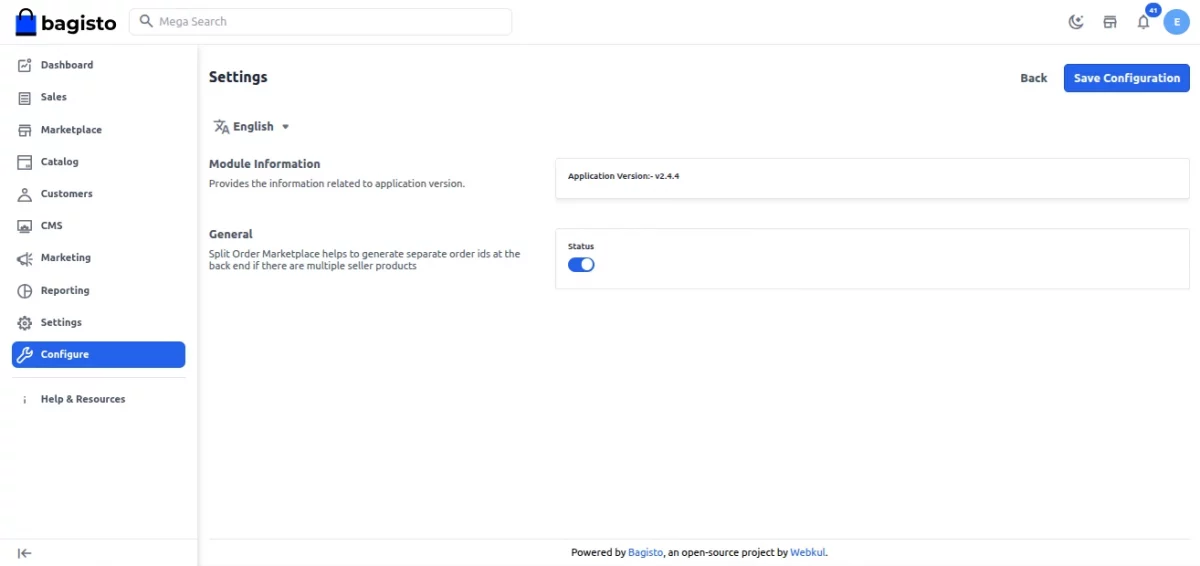The image size is (1200, 566).
Task: Go to Marketplace menu item
Action: point(71,130)
